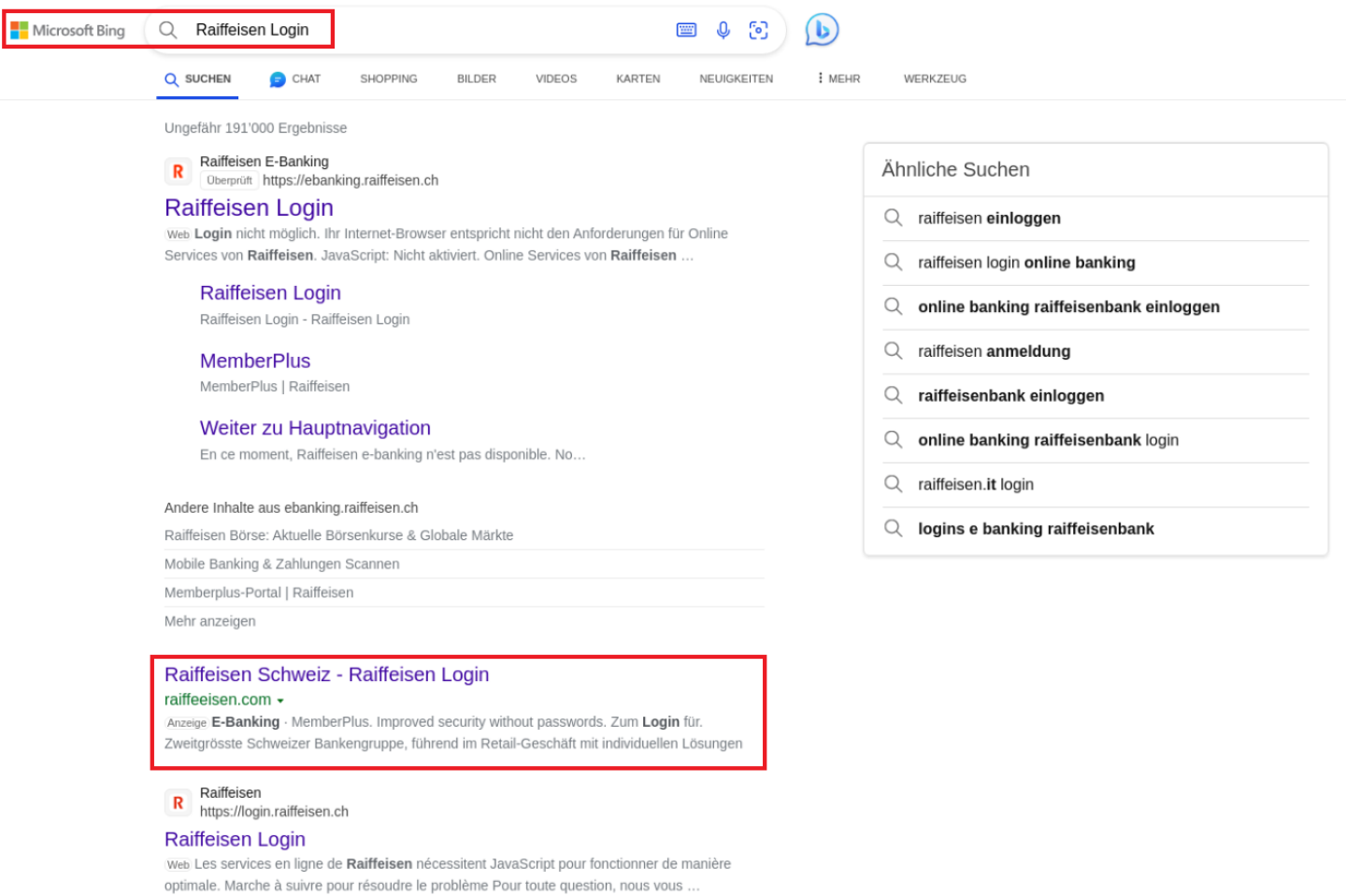Search suggestion 'raiffeisen.it login'
This screenshot has width=1346, height=896.
tap(975, 484)
